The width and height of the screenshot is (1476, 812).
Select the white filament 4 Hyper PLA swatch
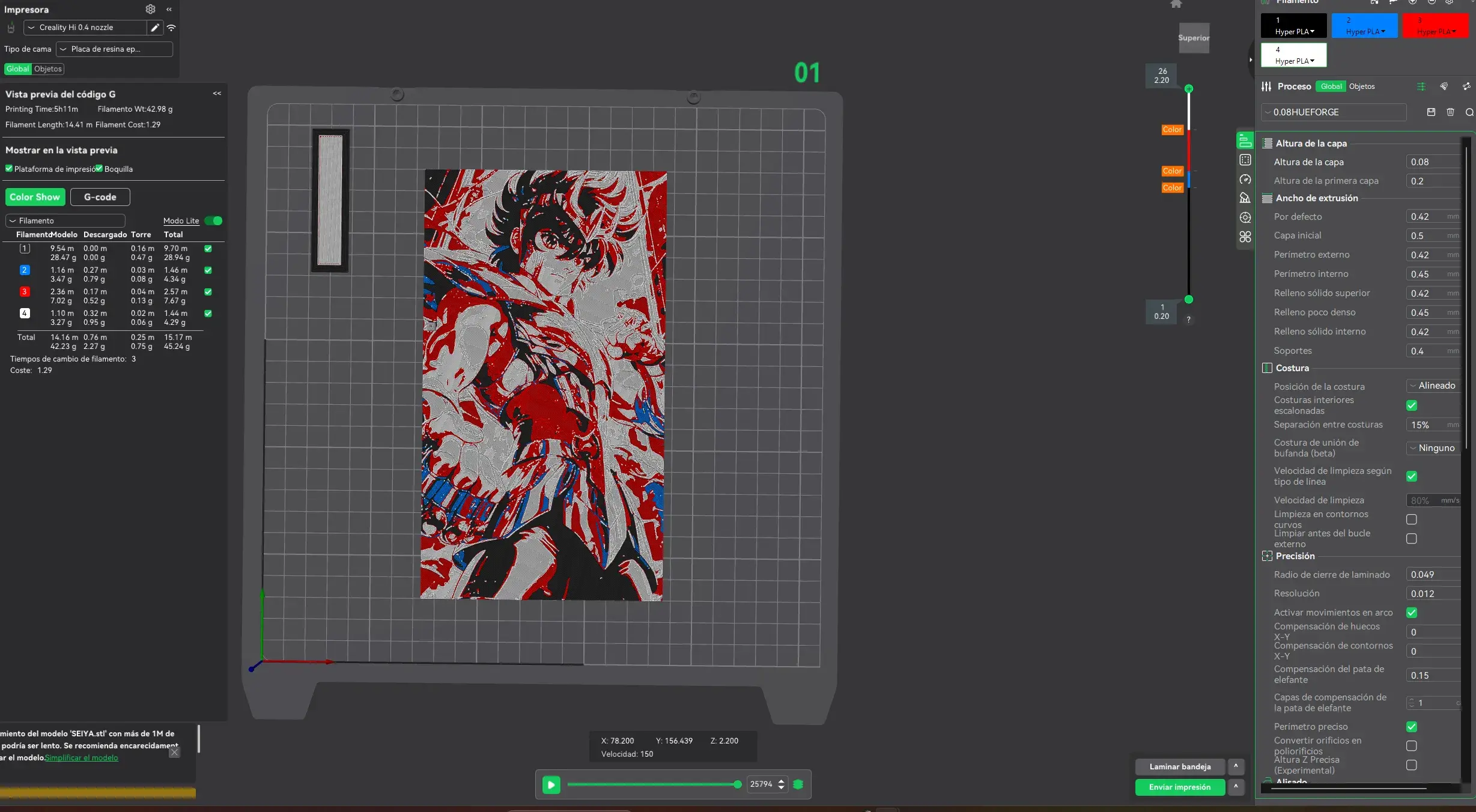1294,55
